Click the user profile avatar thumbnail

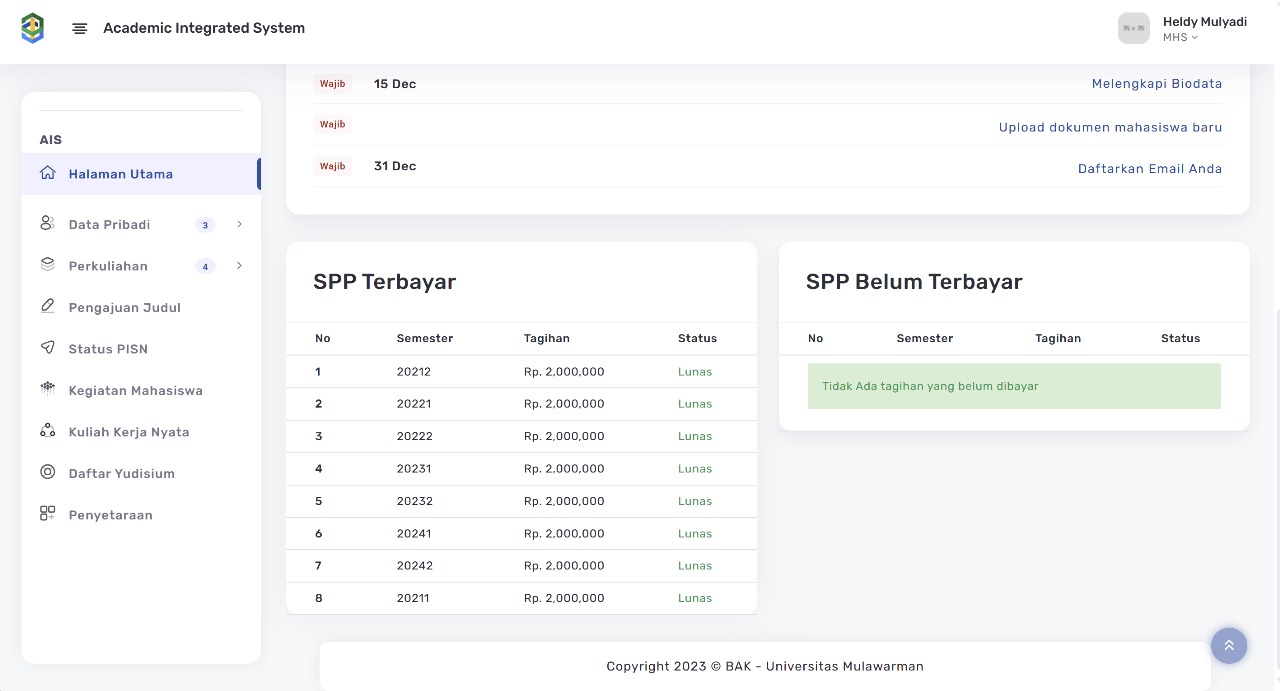(x=1133, y=29)
